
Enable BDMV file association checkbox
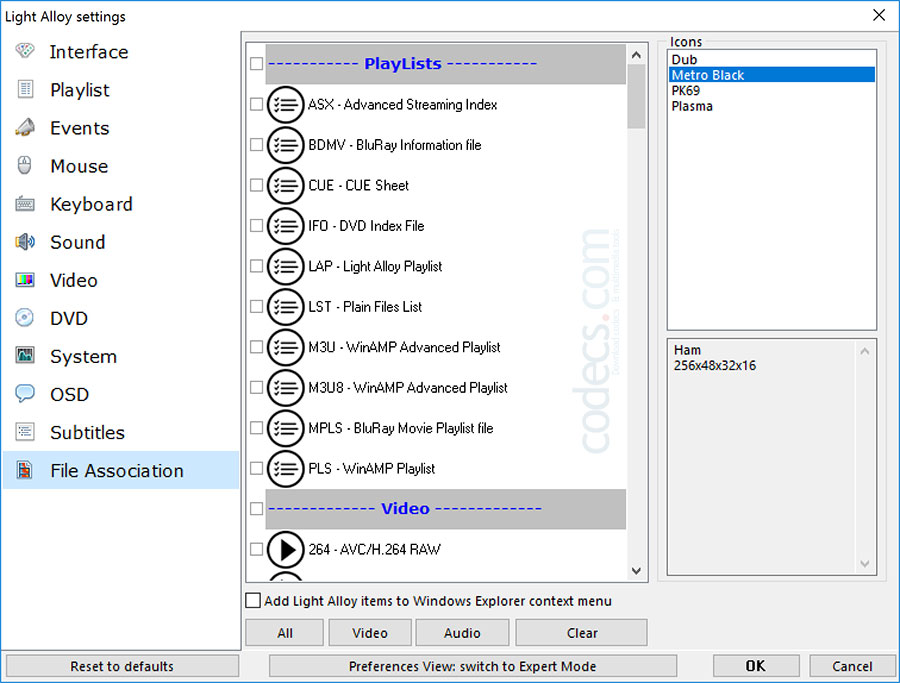tap(257, 145)
